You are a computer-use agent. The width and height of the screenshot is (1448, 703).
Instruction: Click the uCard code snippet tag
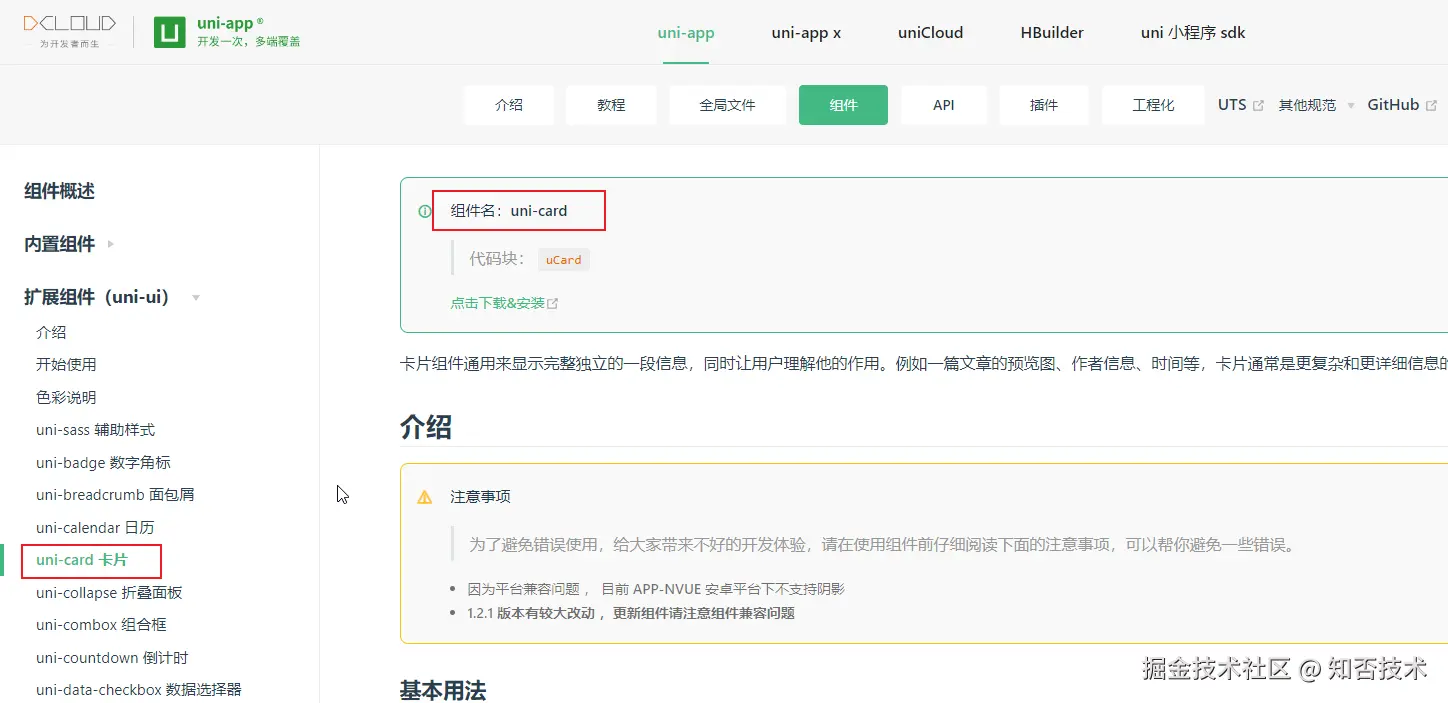(563, 260)
